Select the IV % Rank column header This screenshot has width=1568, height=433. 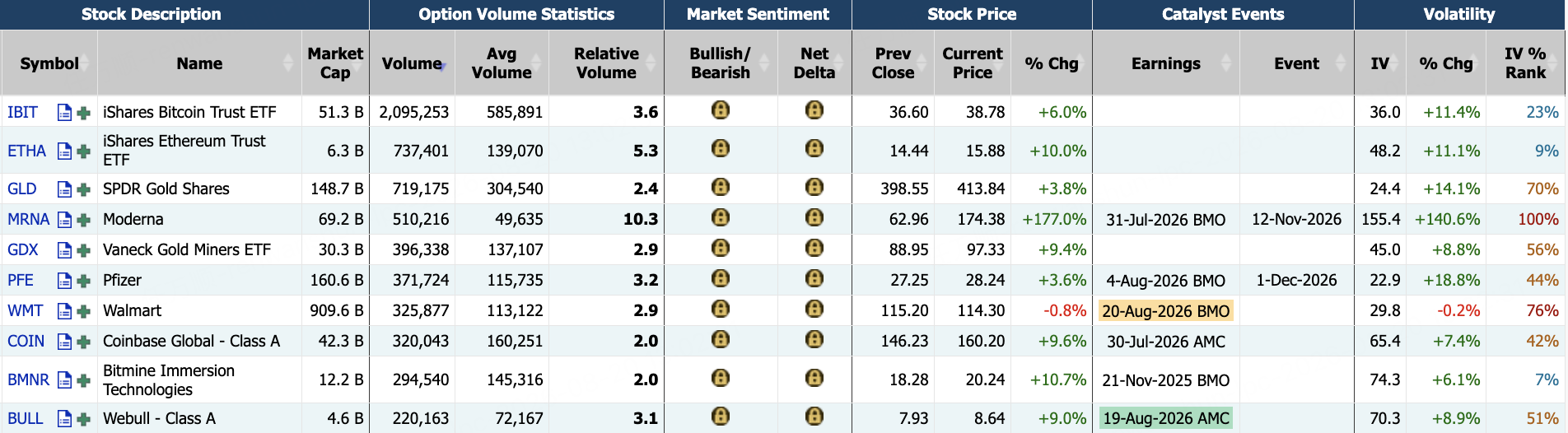pyautogui.click(x=1525, y=63)
